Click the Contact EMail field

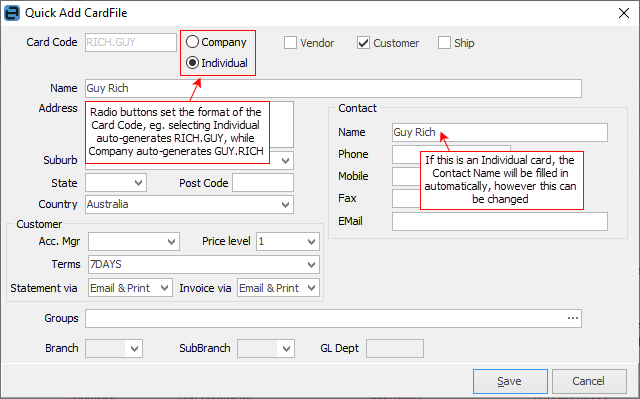tap(500, 222)
